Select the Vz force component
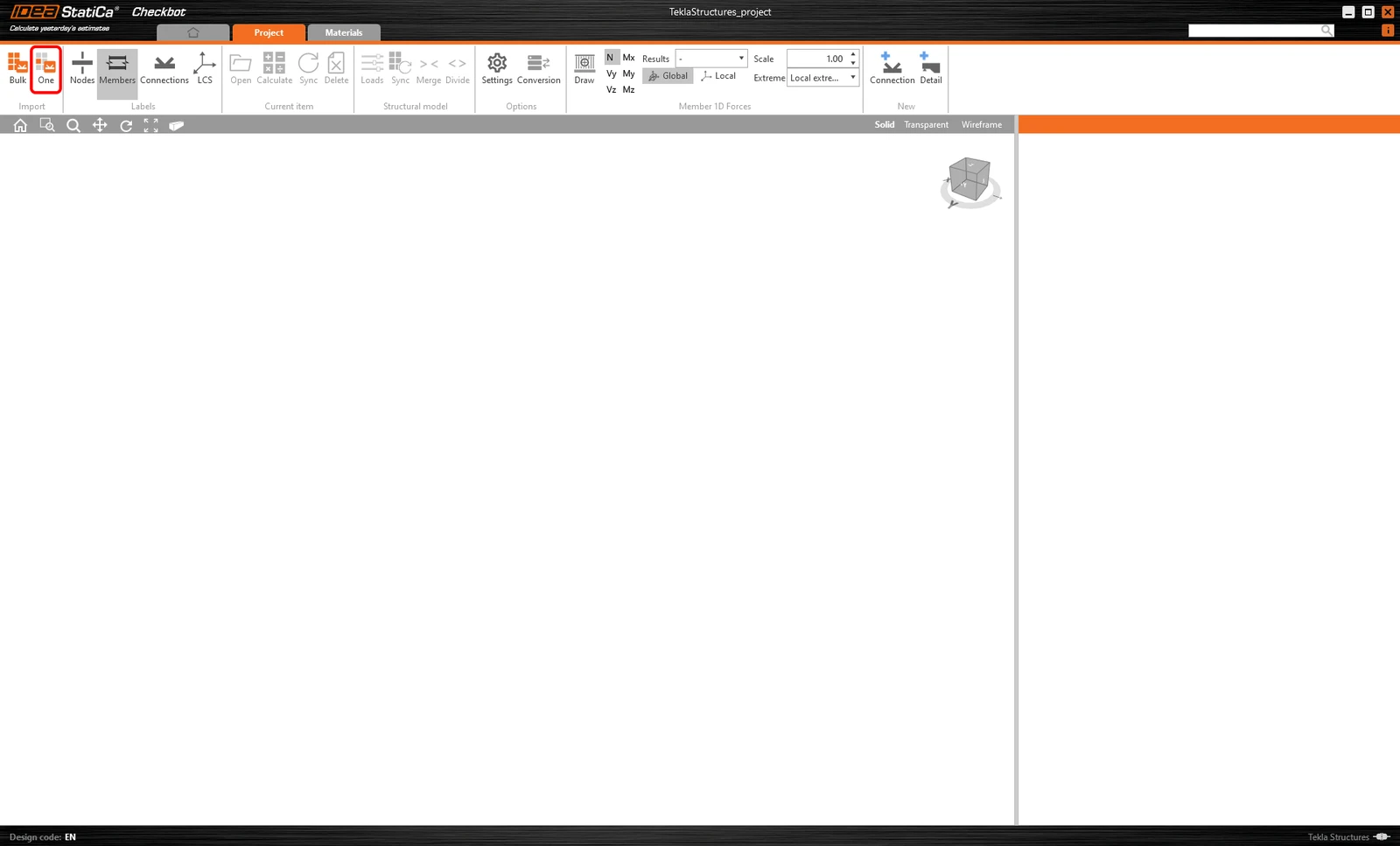The width and height of the screenshot is (1400, 846). 611,89
